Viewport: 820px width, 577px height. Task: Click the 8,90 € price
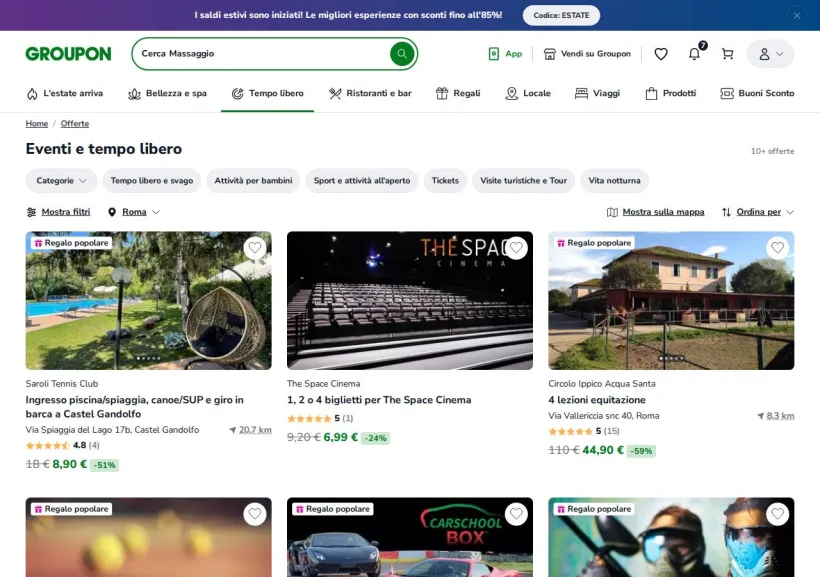[70, 465]
